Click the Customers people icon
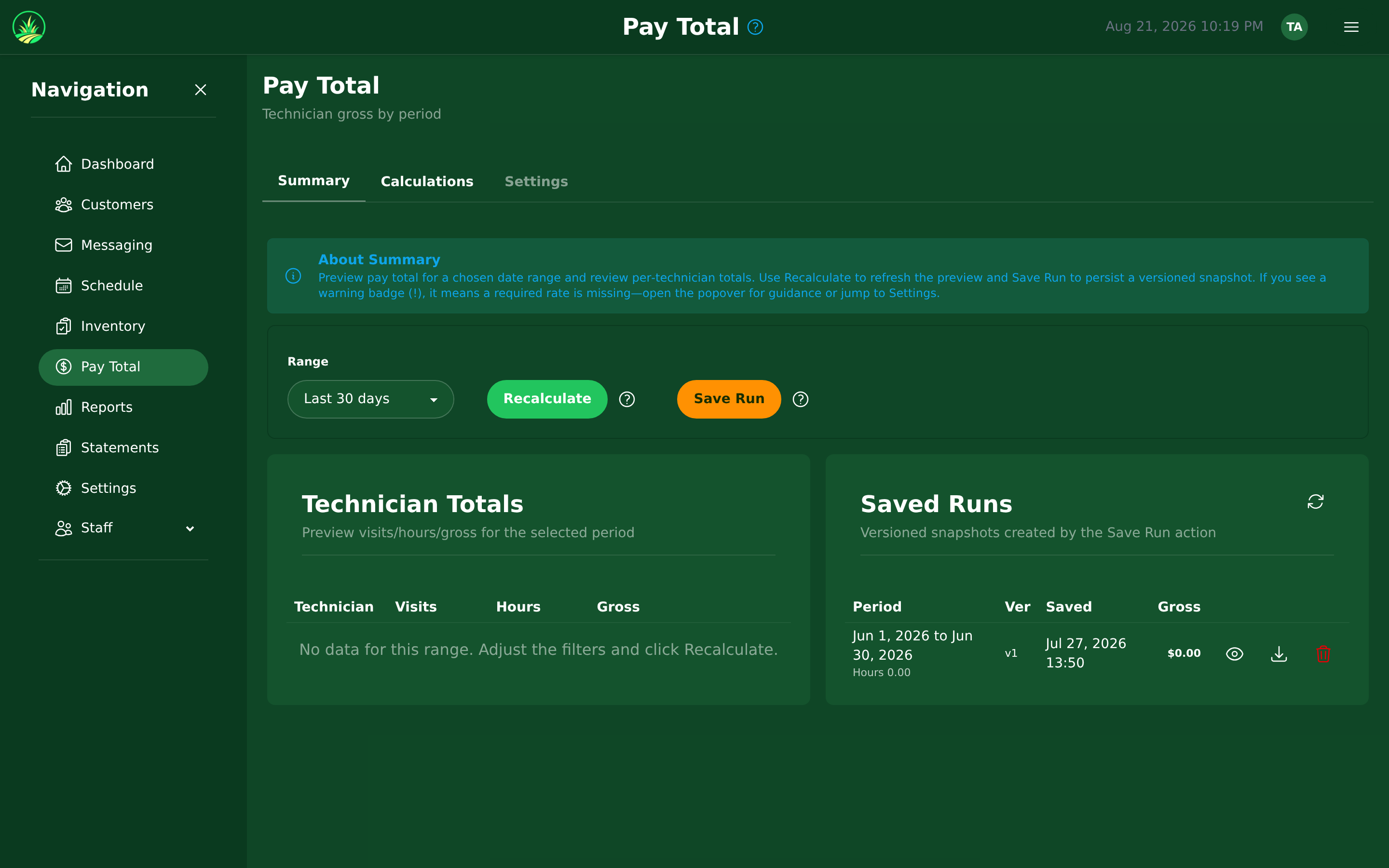1389x868 pixels. 63,205
